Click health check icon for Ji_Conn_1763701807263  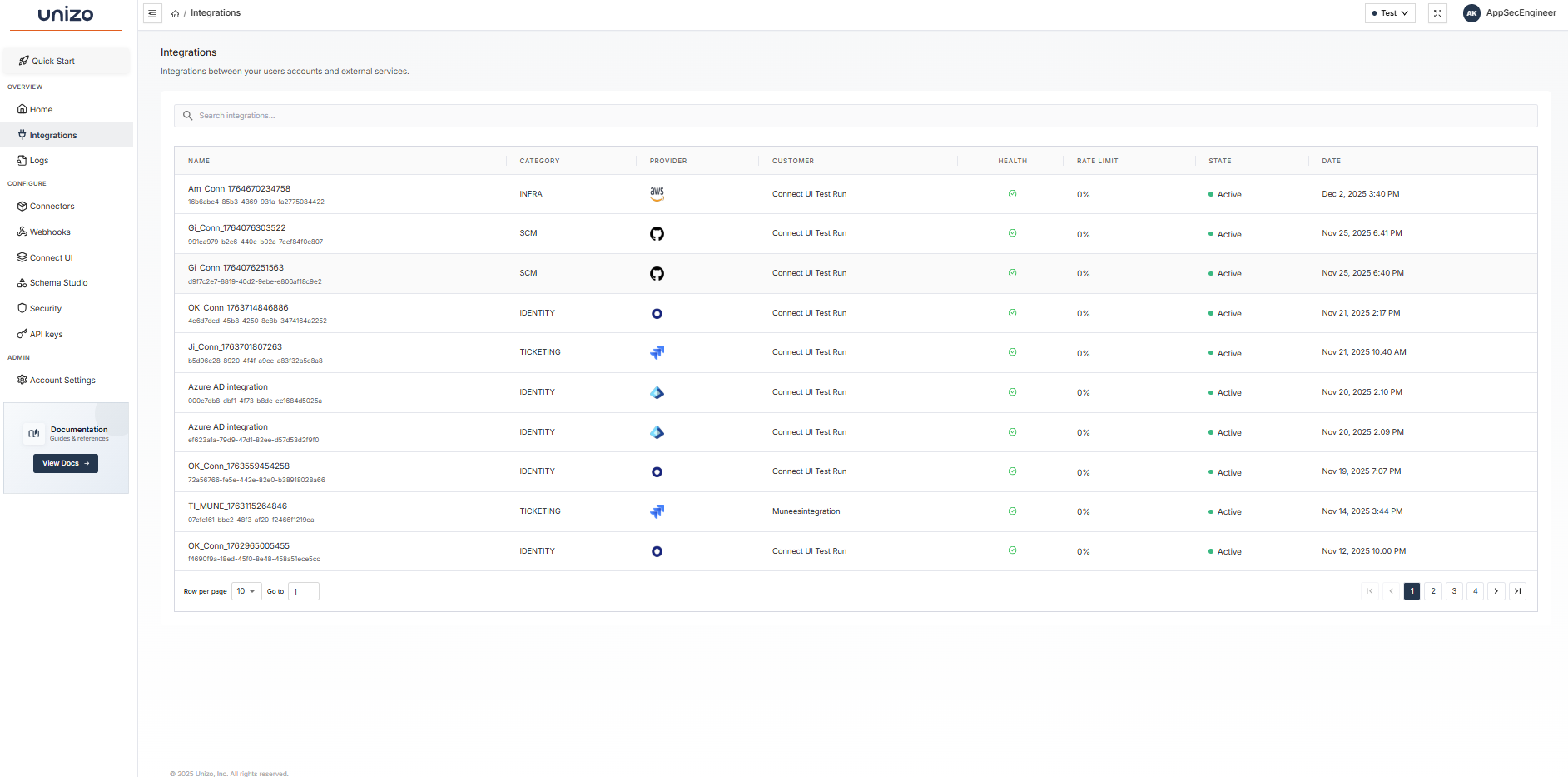[1012, 352]
